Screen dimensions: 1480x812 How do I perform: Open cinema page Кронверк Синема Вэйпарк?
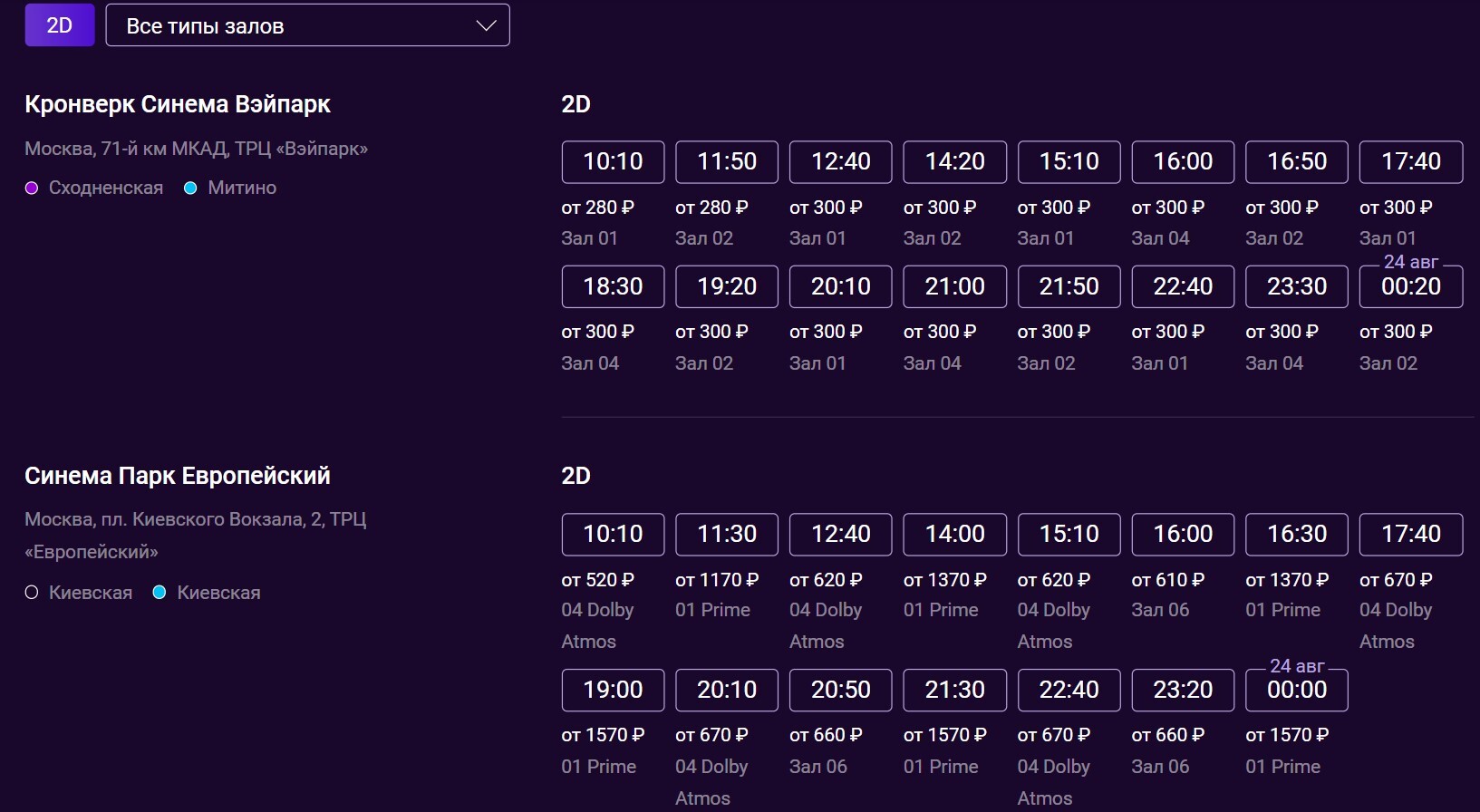[x=178, y=104]
